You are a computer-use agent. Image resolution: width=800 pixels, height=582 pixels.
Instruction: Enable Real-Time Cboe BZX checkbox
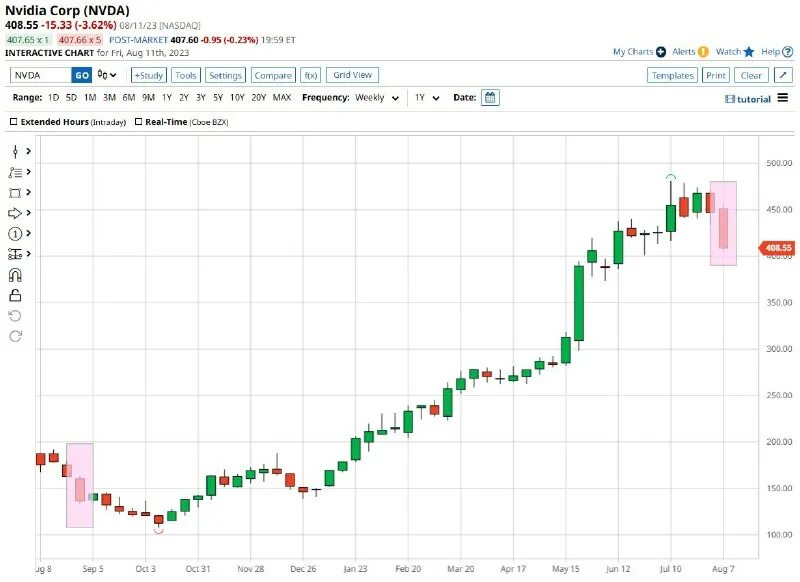pos(138,122)
